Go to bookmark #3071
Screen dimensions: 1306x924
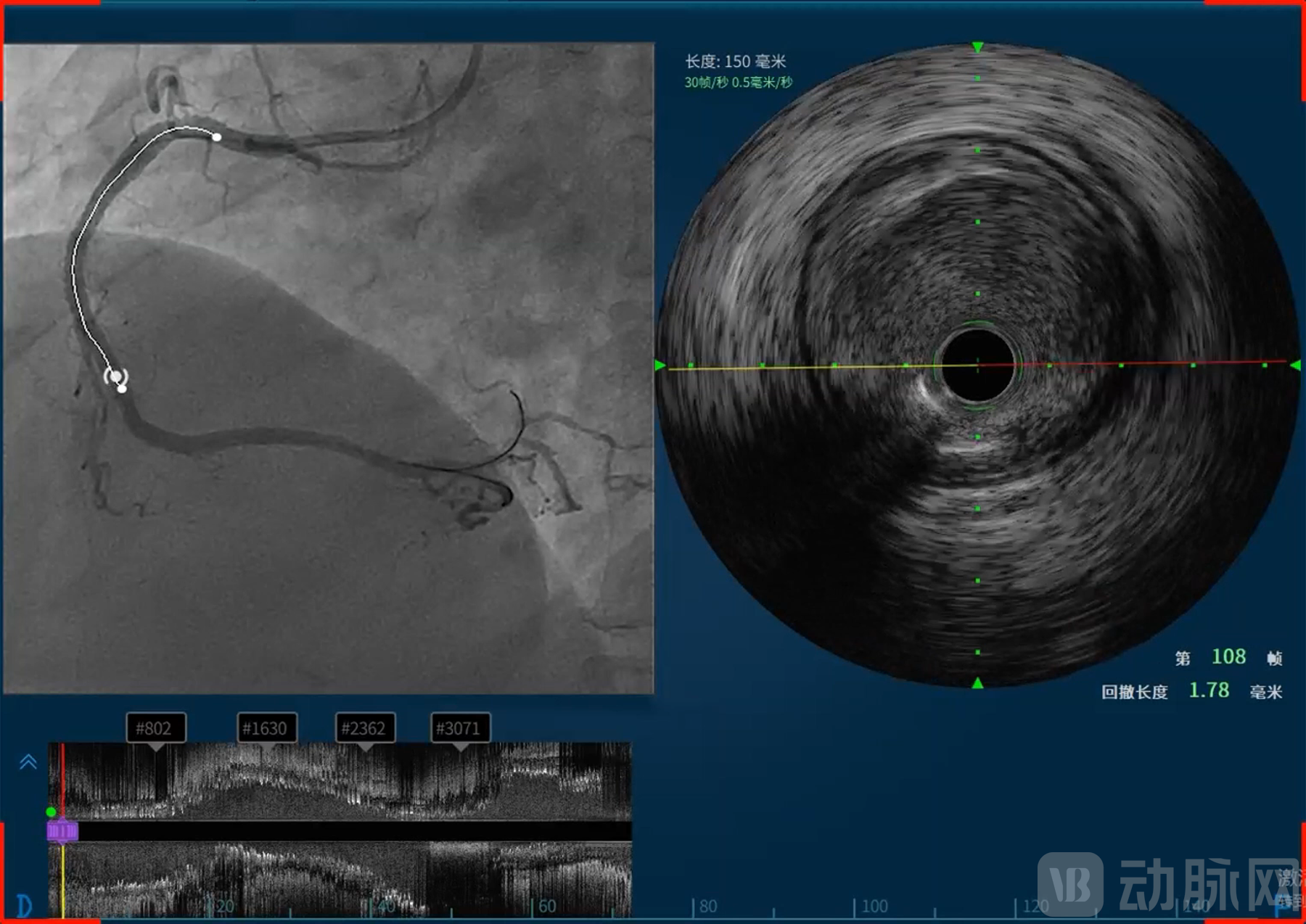coord(460,728)
